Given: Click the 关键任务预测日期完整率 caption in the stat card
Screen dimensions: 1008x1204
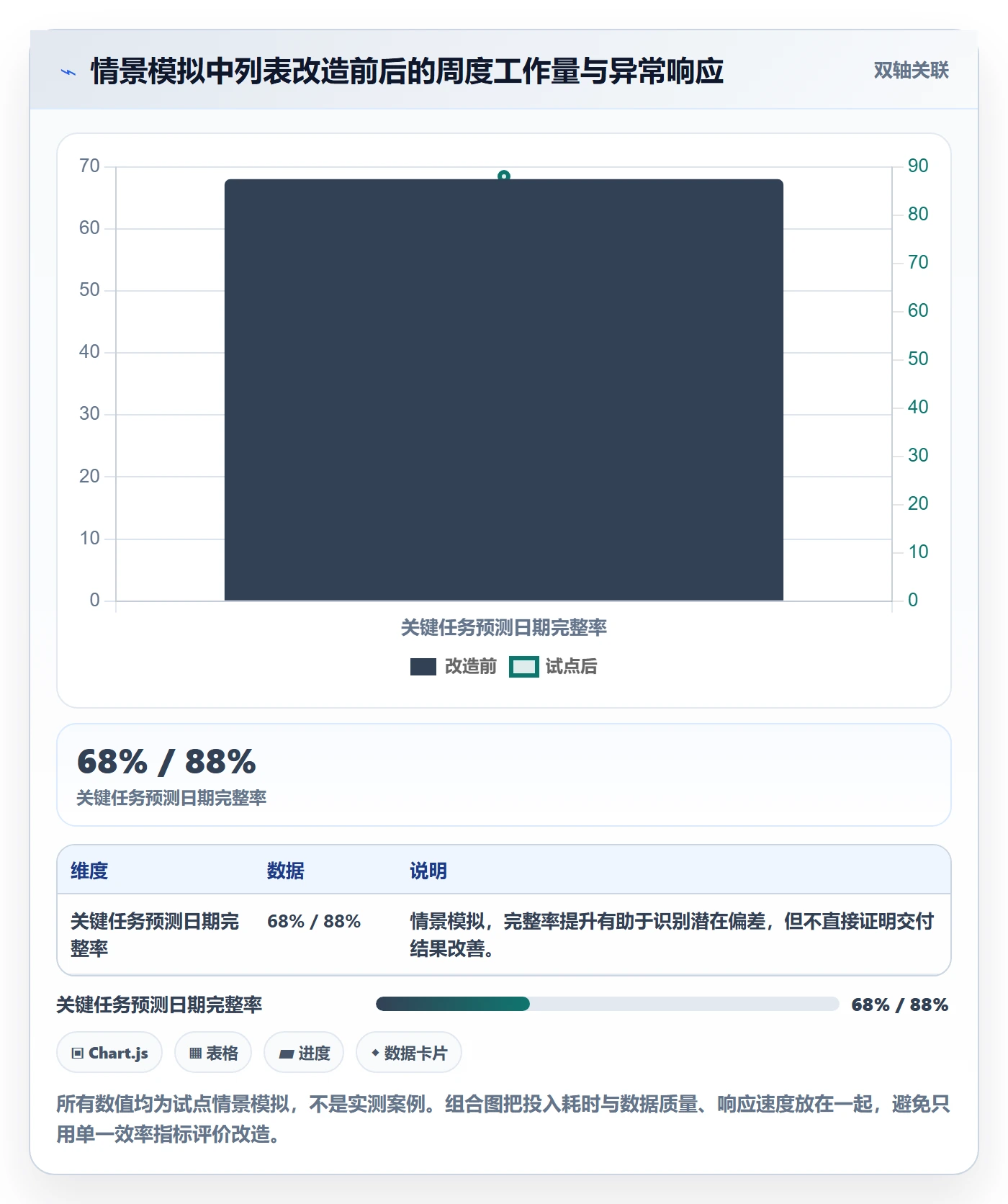Looking at the screenshot, I should (171, 798).
